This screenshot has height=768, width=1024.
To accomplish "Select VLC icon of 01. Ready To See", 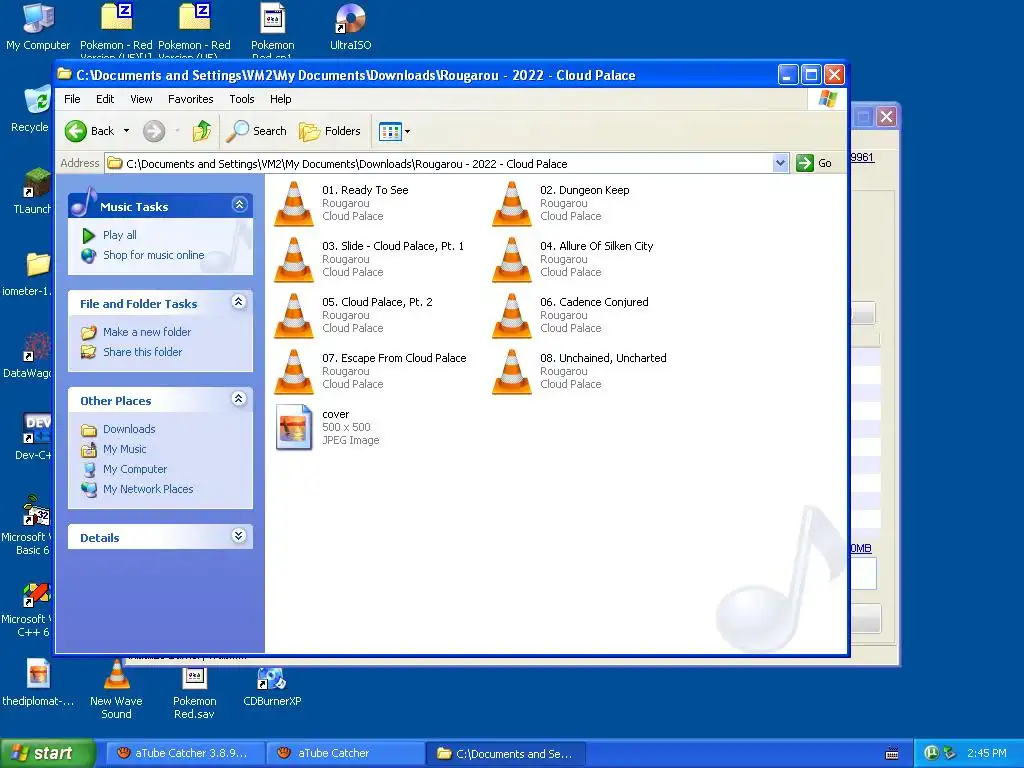I will (294, 204).
